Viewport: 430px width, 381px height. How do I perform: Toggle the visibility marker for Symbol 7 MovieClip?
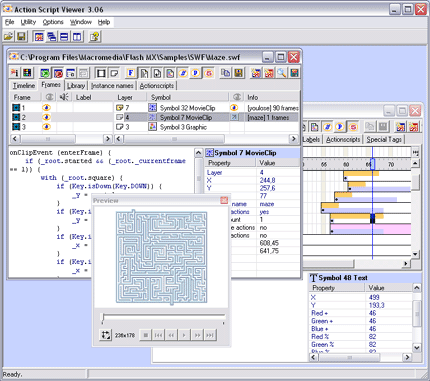(234, 117)
